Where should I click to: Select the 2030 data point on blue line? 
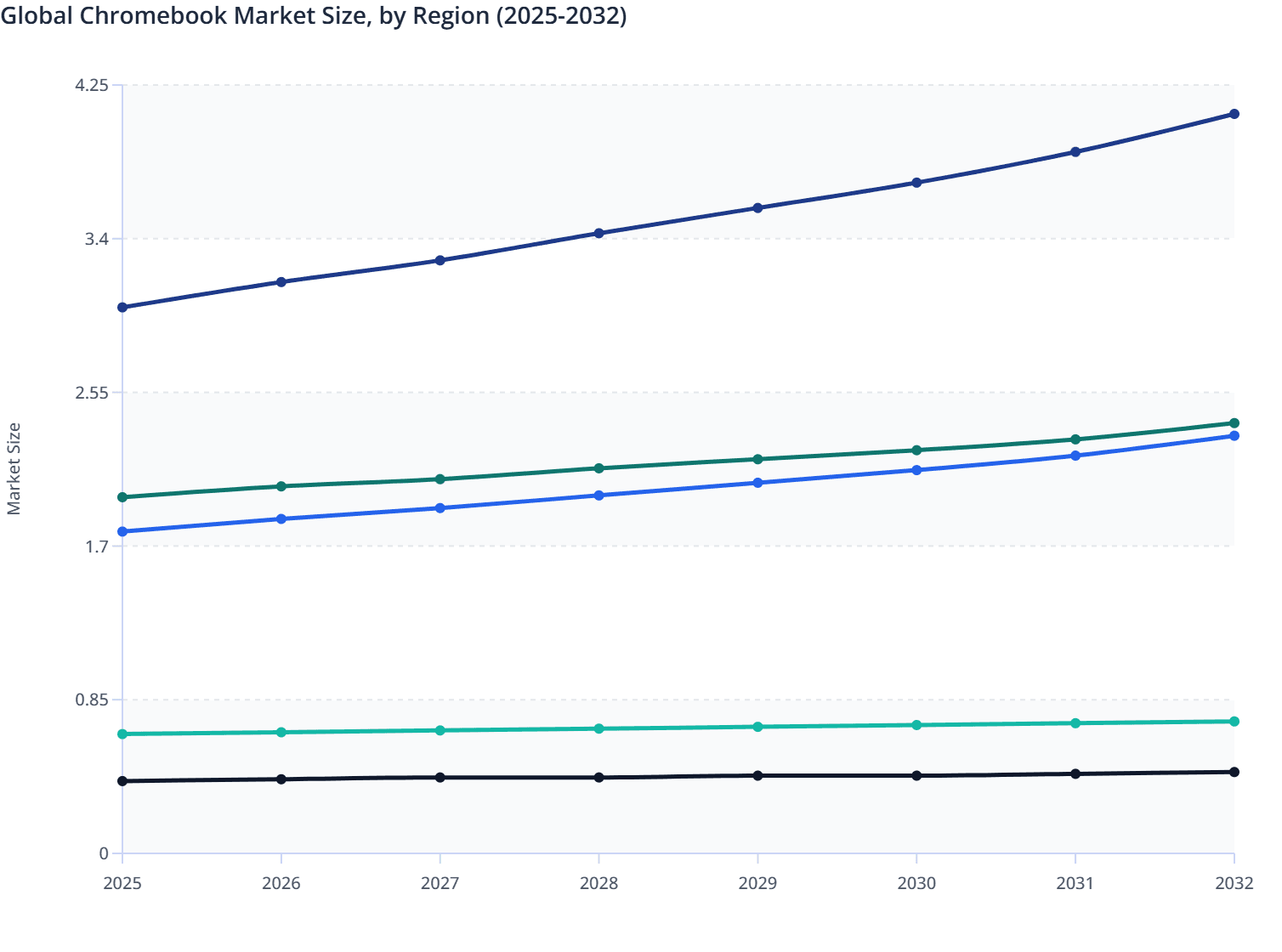916,469
